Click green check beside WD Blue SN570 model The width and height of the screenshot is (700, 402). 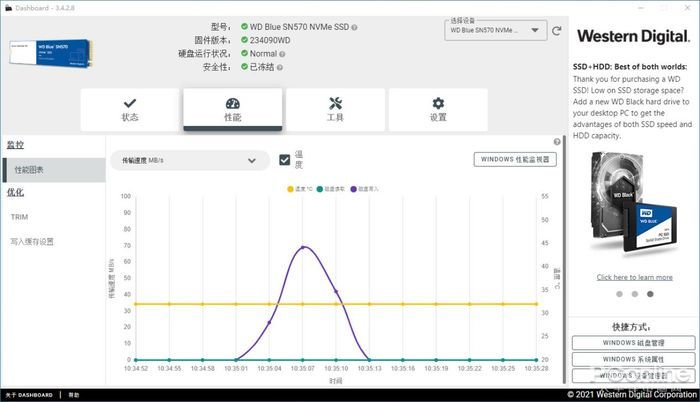pos(244,26)
